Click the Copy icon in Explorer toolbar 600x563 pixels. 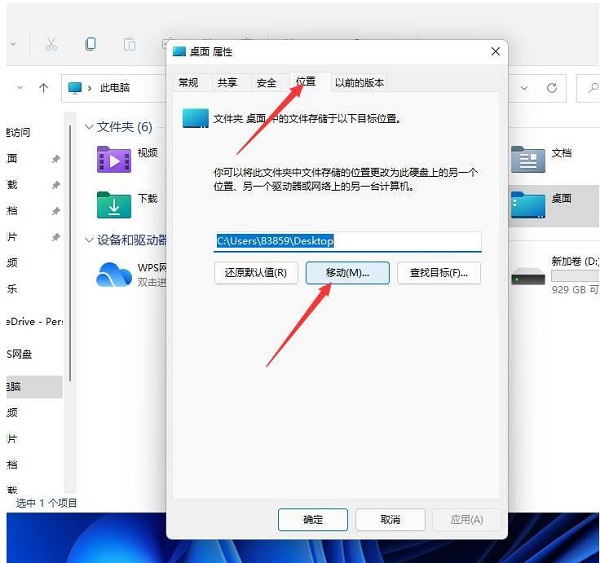coord(90,44)
